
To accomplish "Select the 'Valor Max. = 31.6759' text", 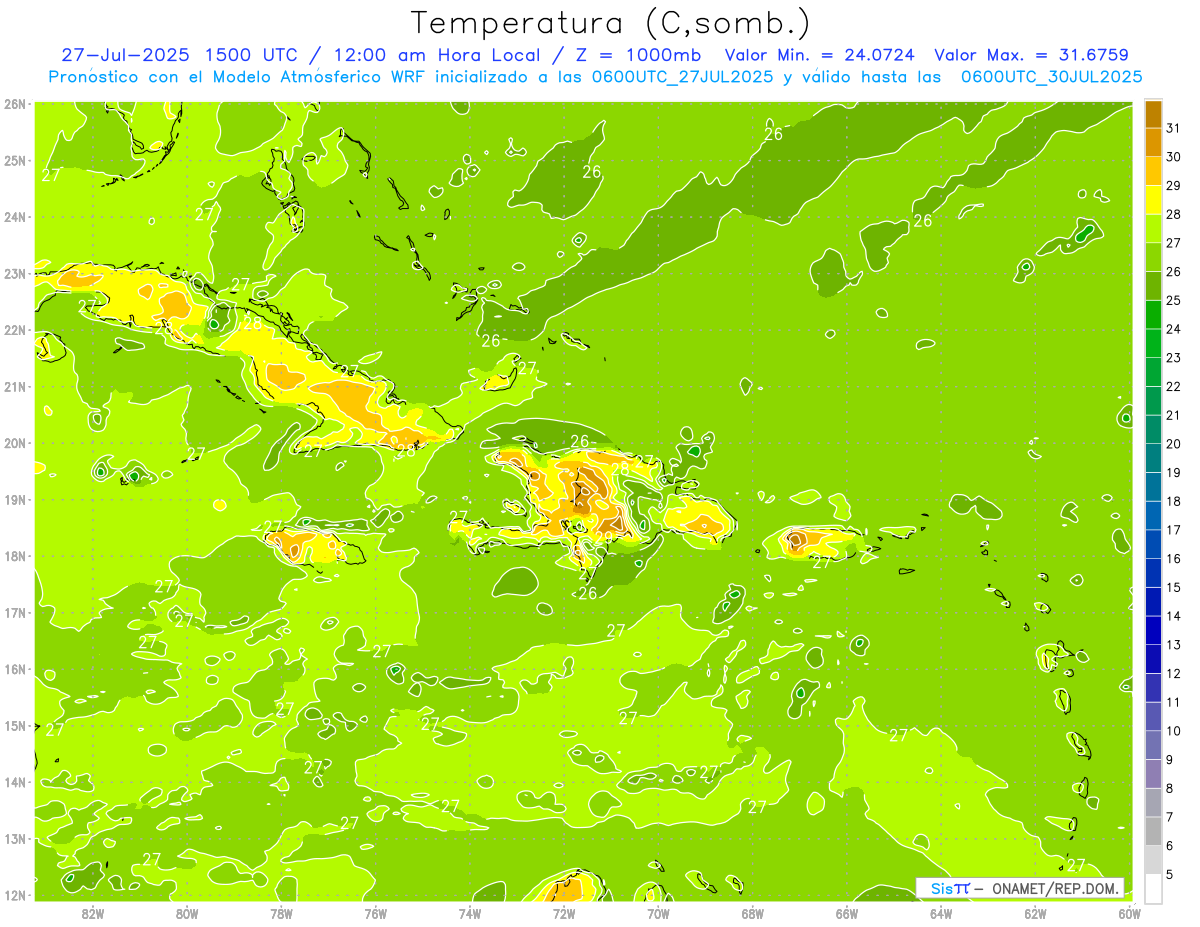I will pos(1031,55).
